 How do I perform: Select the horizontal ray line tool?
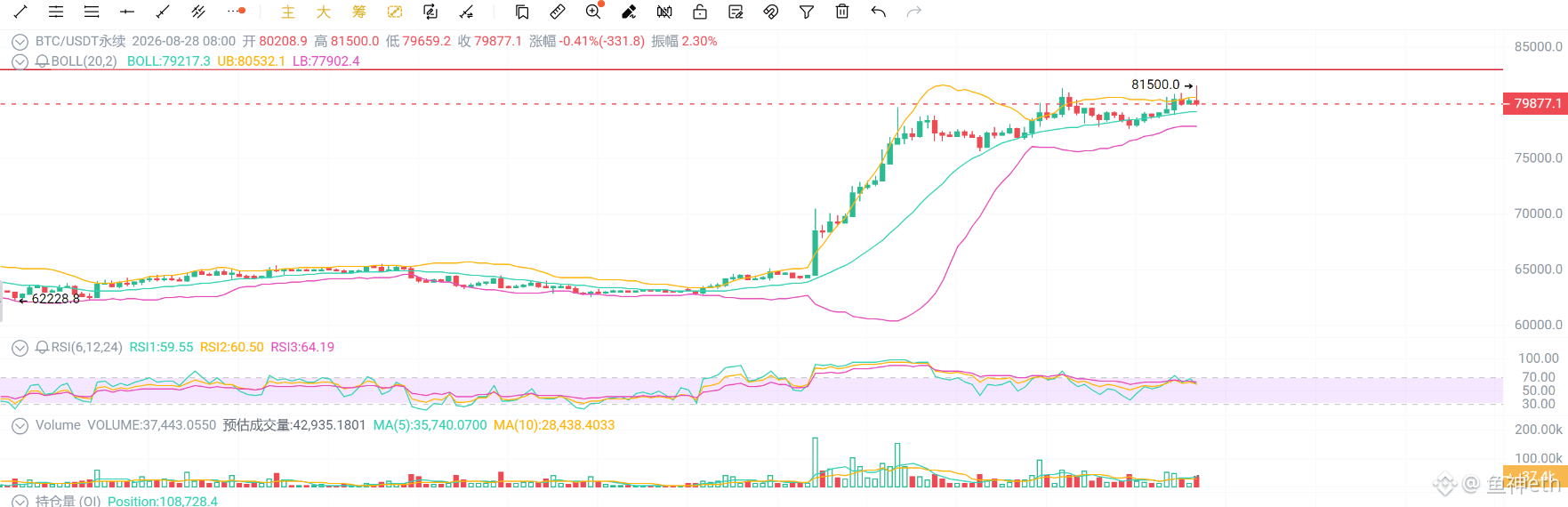tap(127, 12)
